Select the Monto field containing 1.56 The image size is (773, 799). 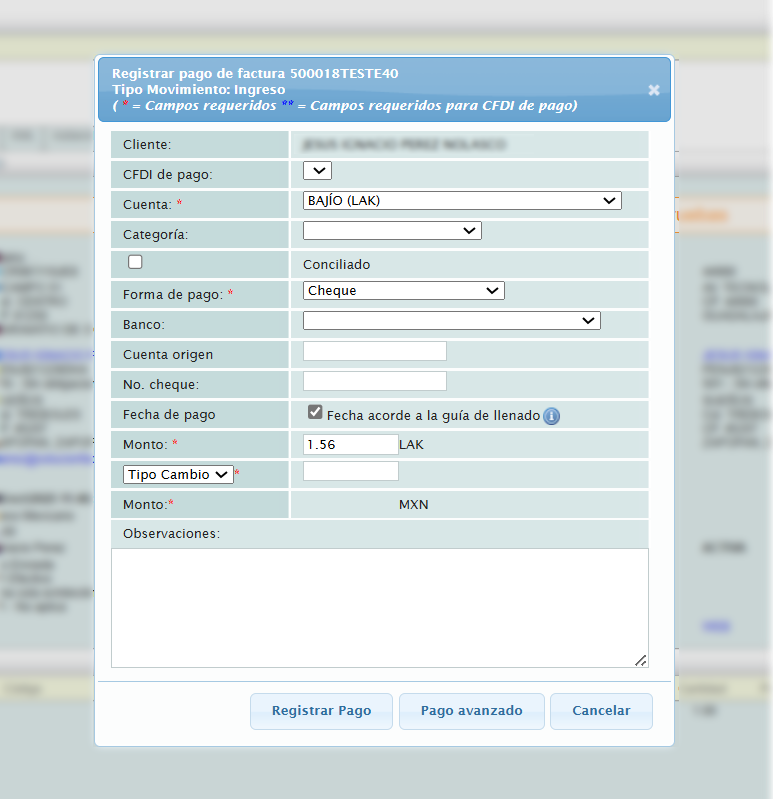(x=350, y=444)
